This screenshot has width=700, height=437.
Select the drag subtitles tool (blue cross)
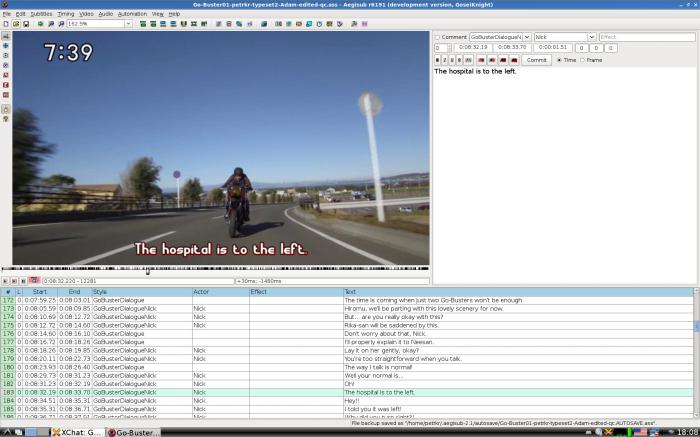(x=6, y=46)
